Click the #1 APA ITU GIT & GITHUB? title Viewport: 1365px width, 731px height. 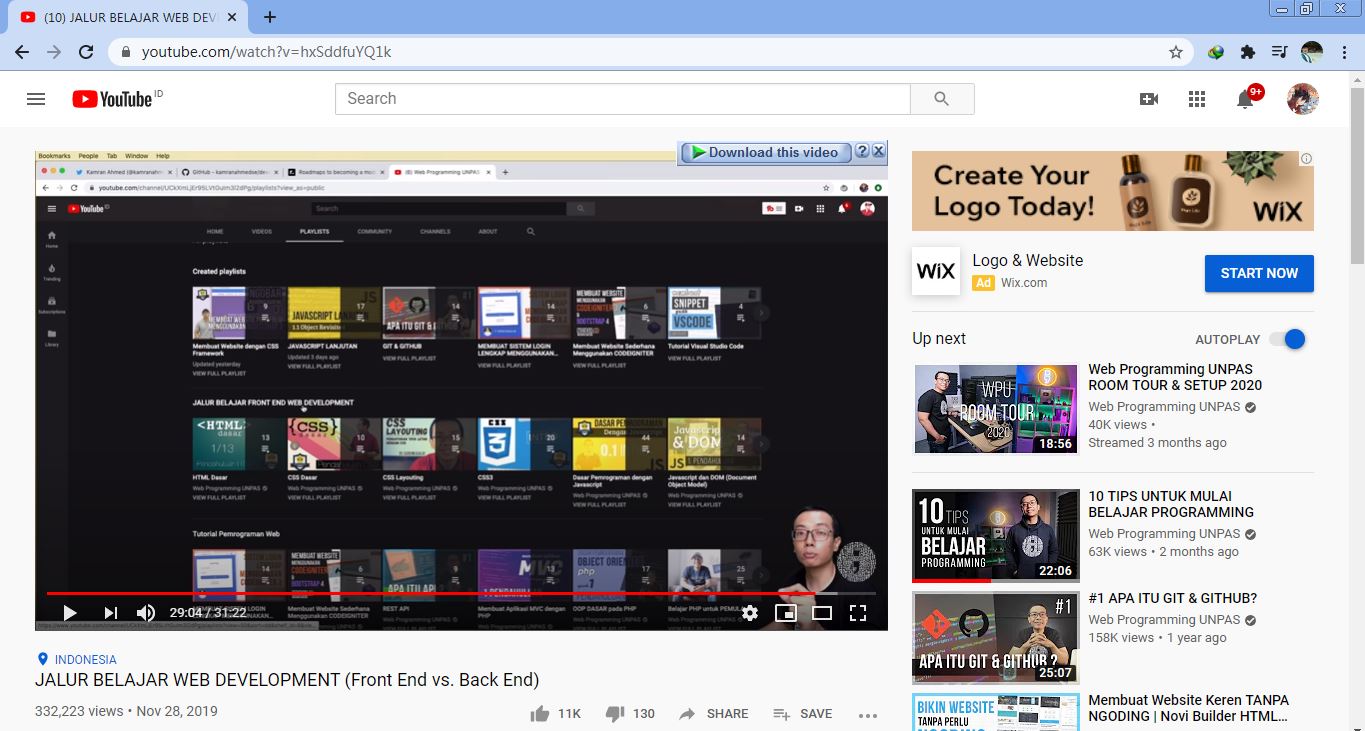(x=1173, y=598)
